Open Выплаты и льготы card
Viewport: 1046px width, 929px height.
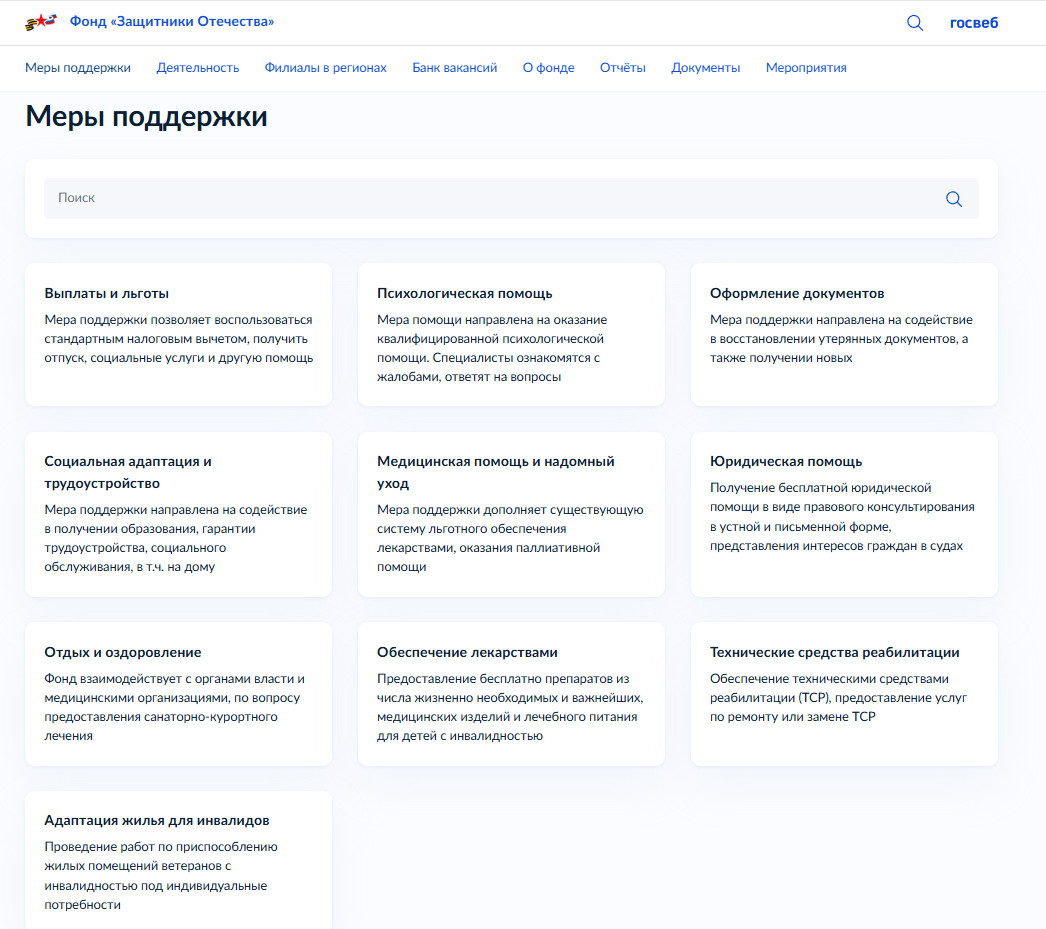pyautogui.click(x=178, y=334)
